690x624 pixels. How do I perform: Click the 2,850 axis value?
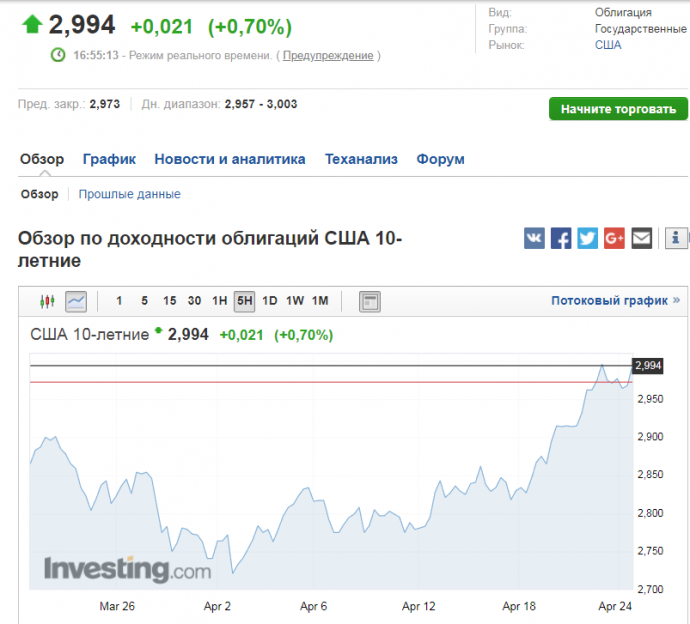point(650,474)
